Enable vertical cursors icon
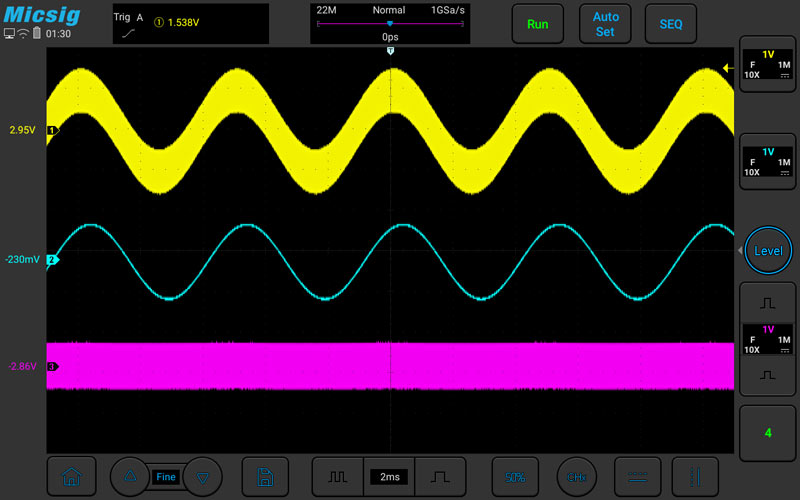 [695, 477]
